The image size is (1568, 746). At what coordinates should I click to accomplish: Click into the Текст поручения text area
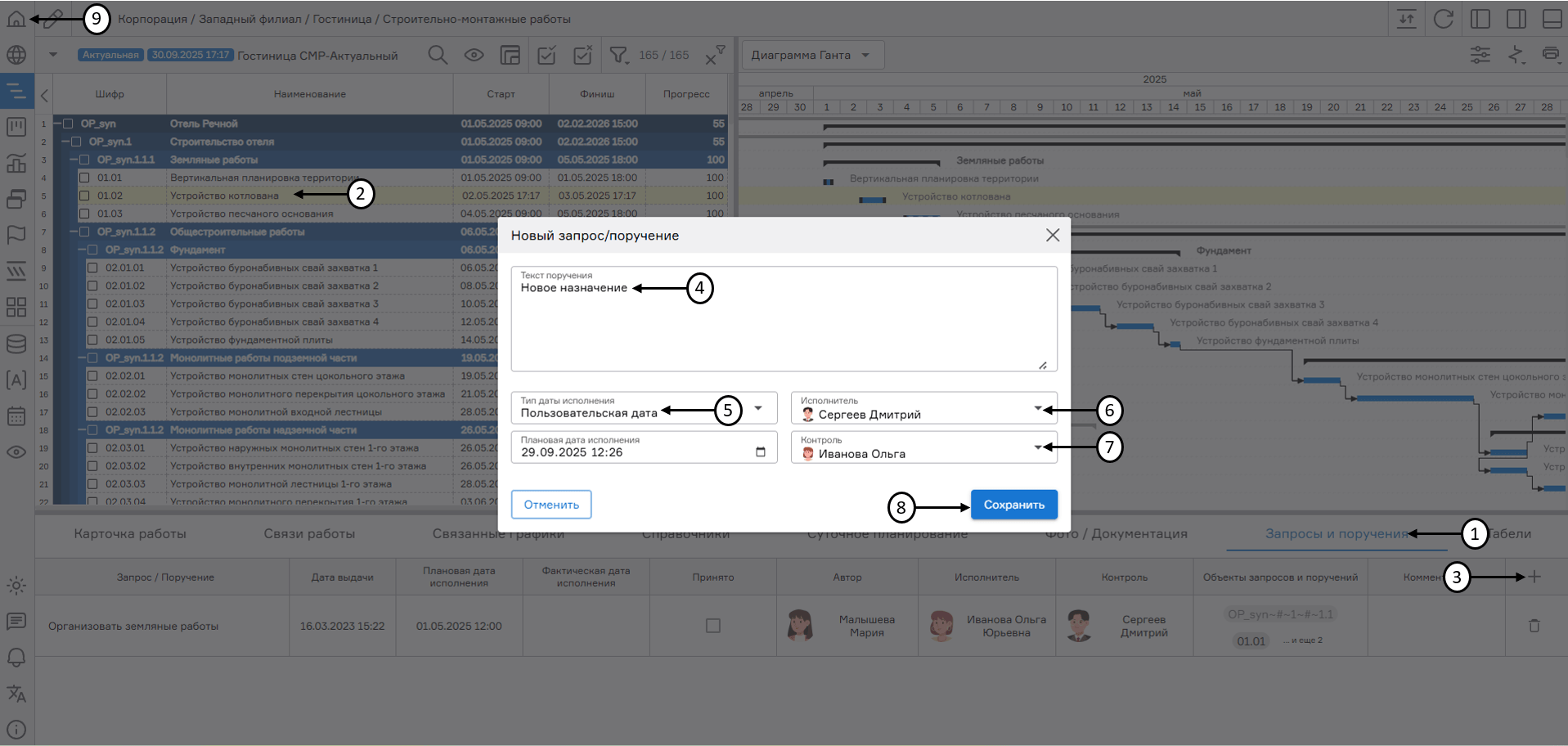click(x=784, y=327)
